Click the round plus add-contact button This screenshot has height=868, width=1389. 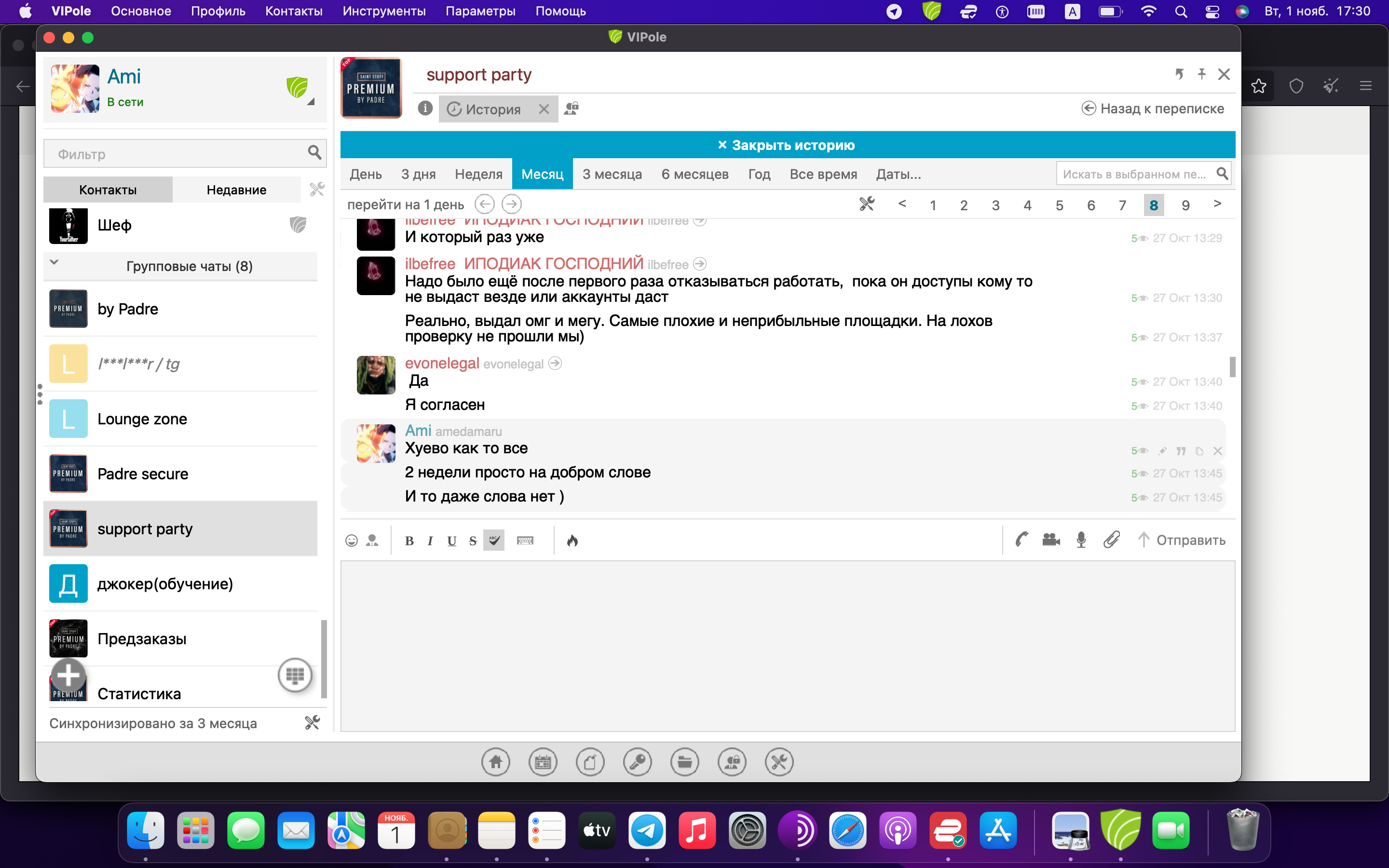68,675
